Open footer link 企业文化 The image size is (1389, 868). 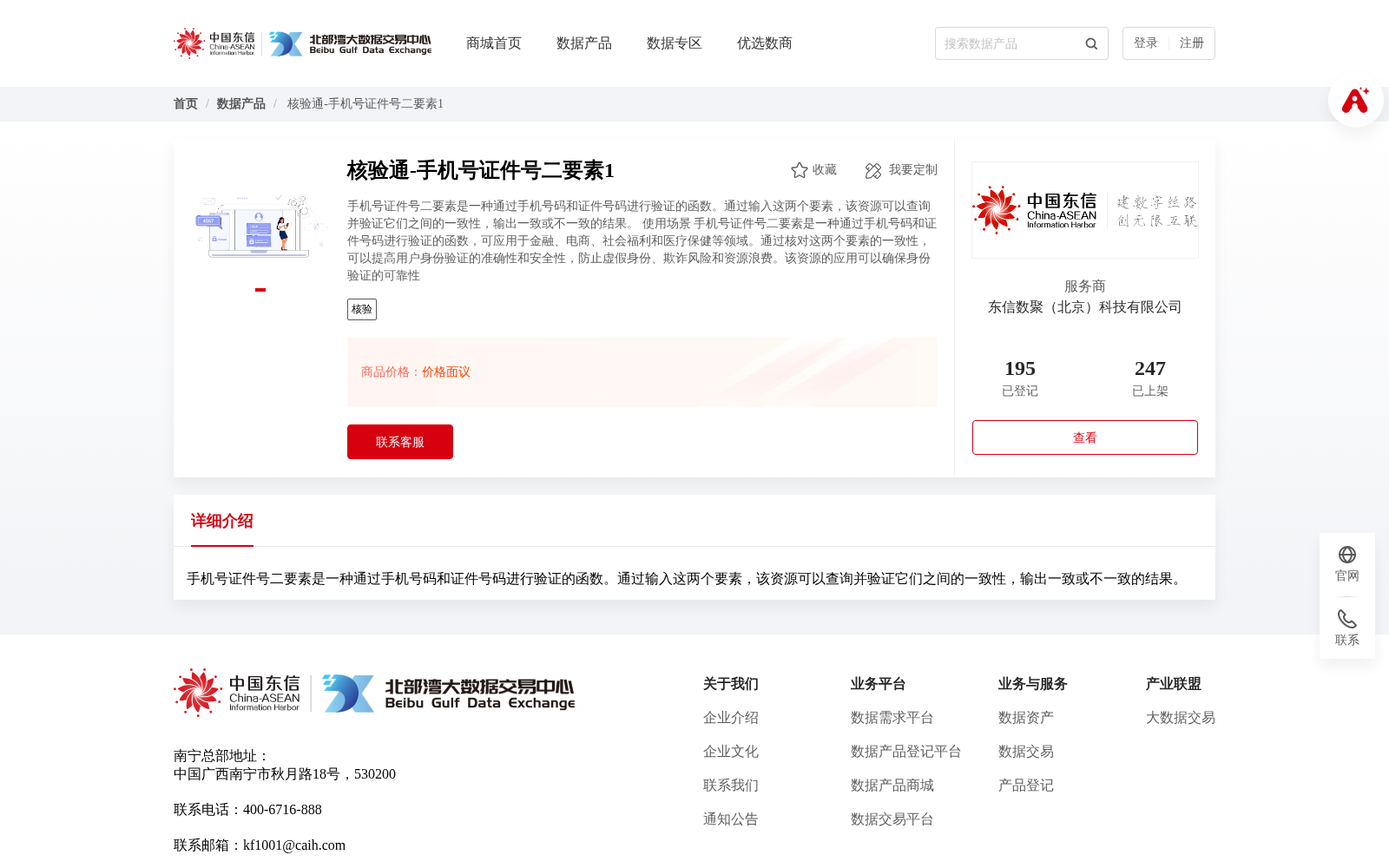[x=731, y=752]
